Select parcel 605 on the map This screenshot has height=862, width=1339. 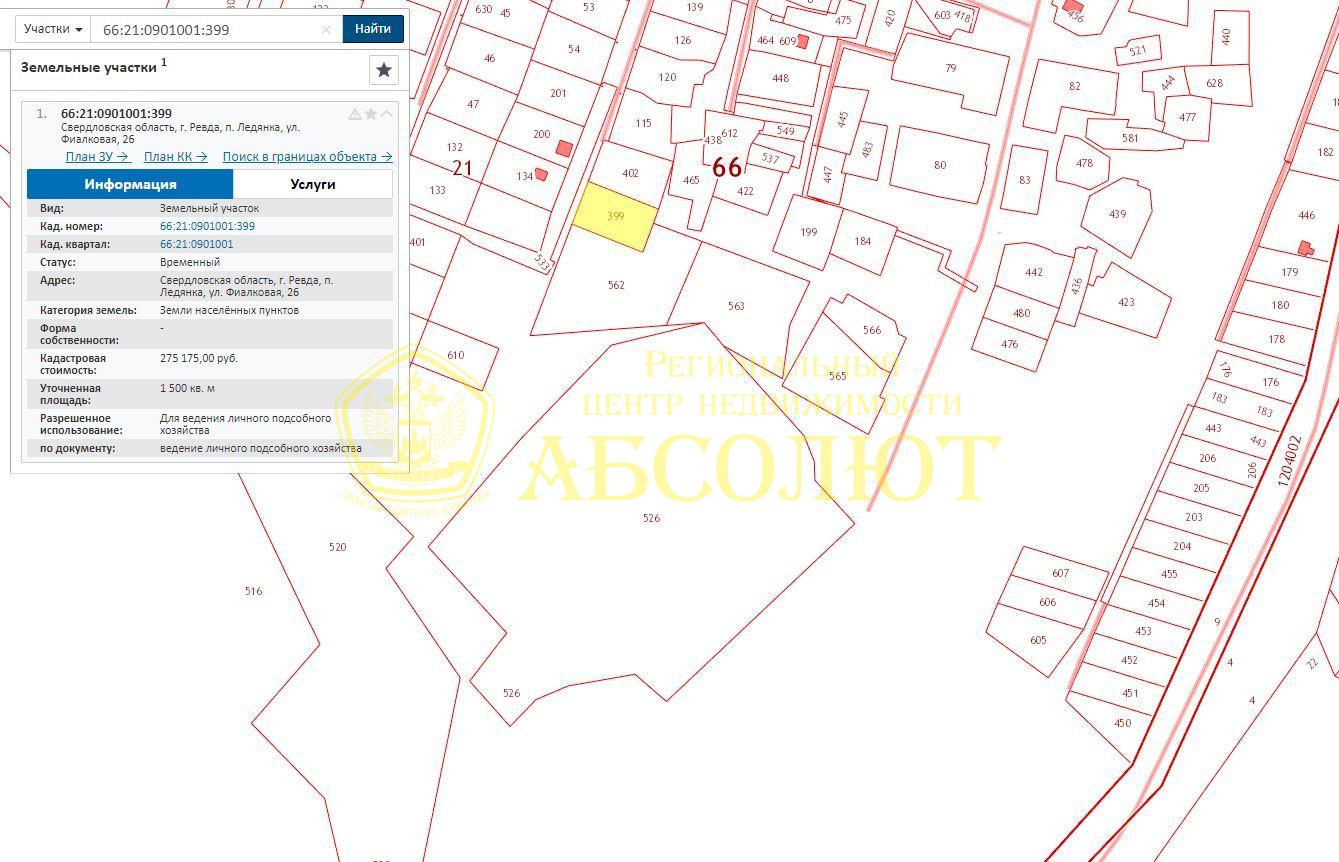[x=1038, y=640]
